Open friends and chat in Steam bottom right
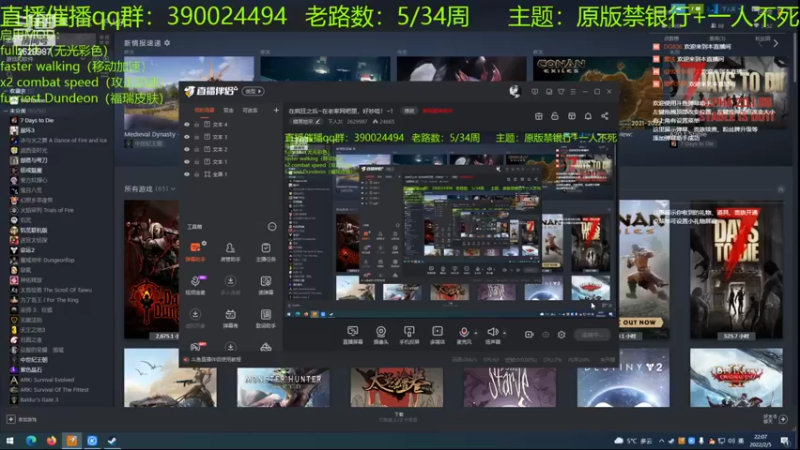 776,419
